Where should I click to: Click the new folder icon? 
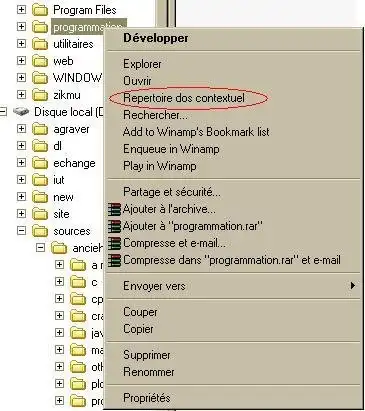click(x=40, y=197)
